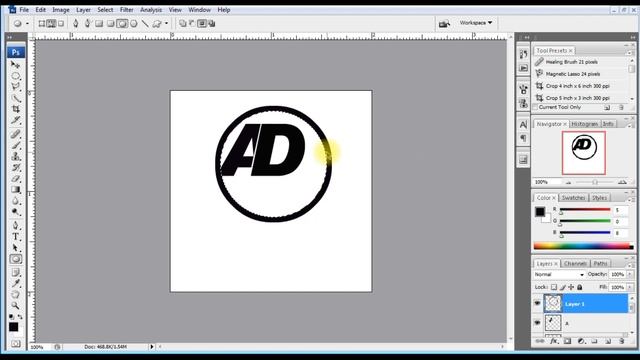Select the Horizontal Type tool

[x=15, y=237]
